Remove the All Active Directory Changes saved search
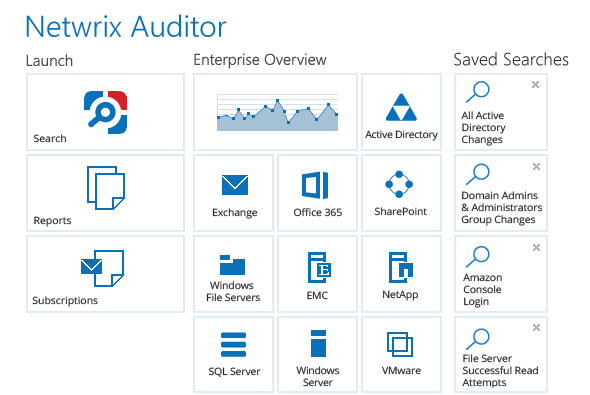Image resolution: width=590 pixels, height=395 pixels. coord(535,85)
